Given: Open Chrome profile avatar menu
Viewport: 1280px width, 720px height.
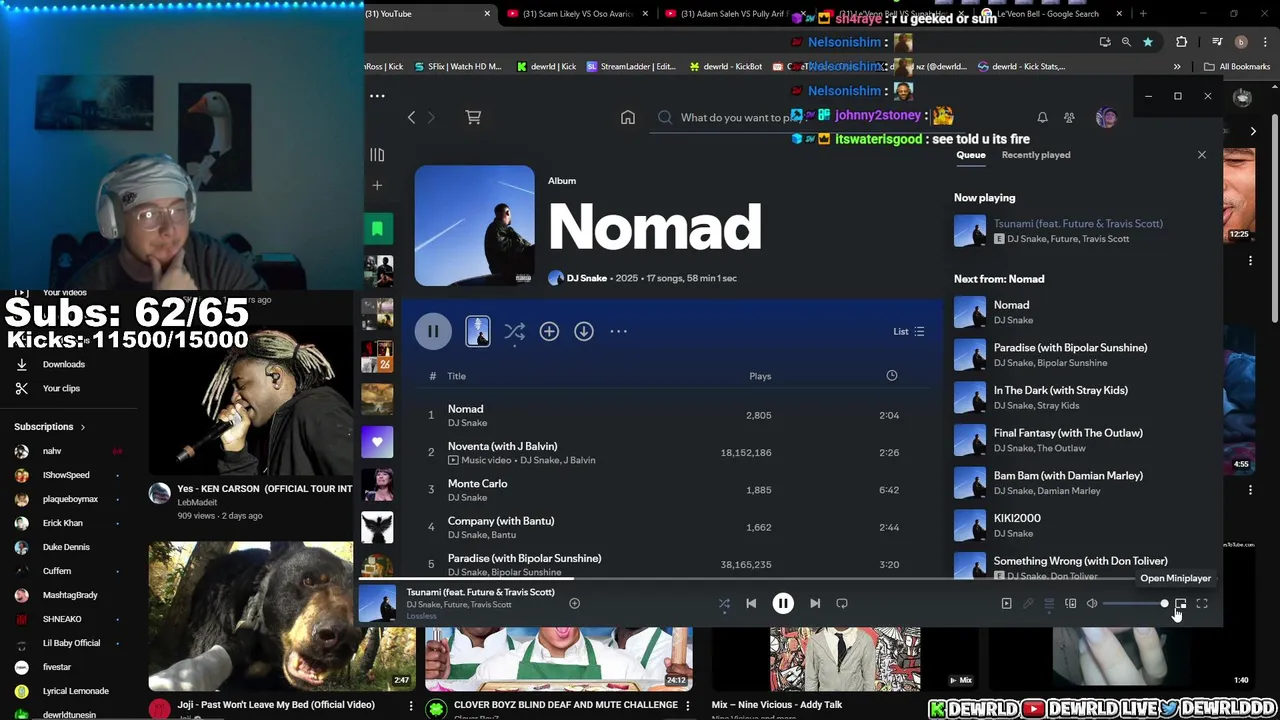Looking at the screenshot, I should click(1241, 42).
